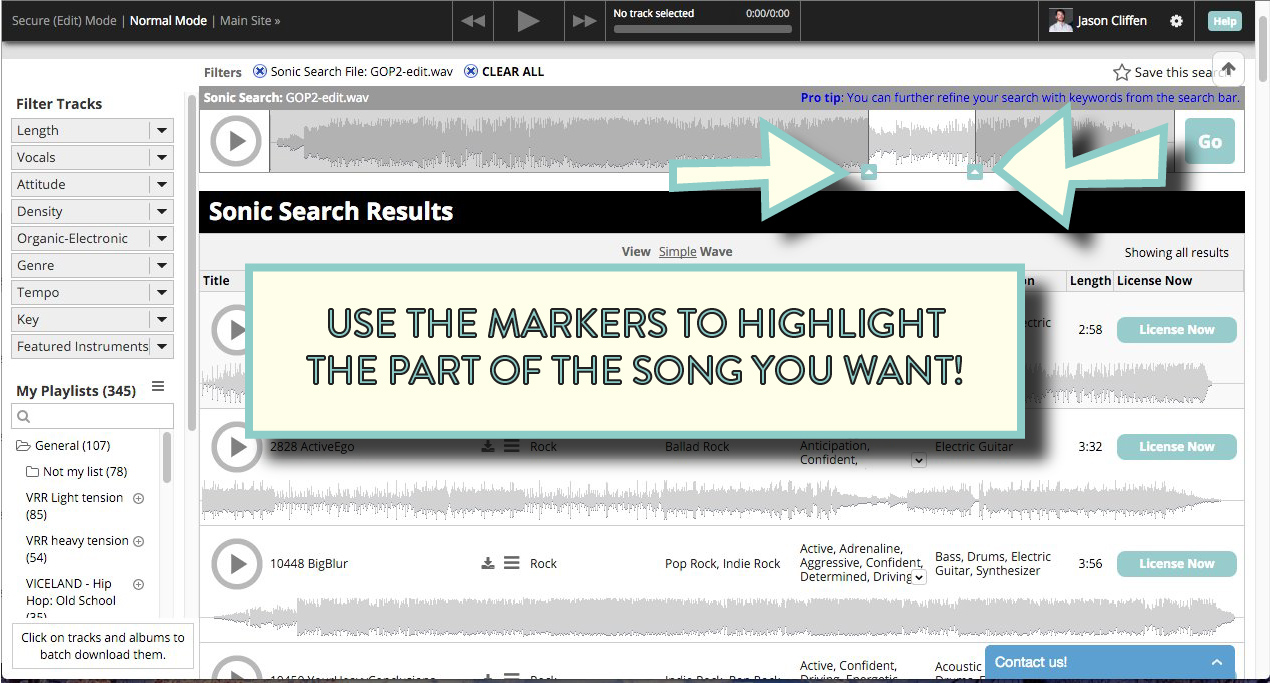This screenshot has height=683, width=1270.
Task: Open the VRR Light tension playlist
Action: point(75,506)
